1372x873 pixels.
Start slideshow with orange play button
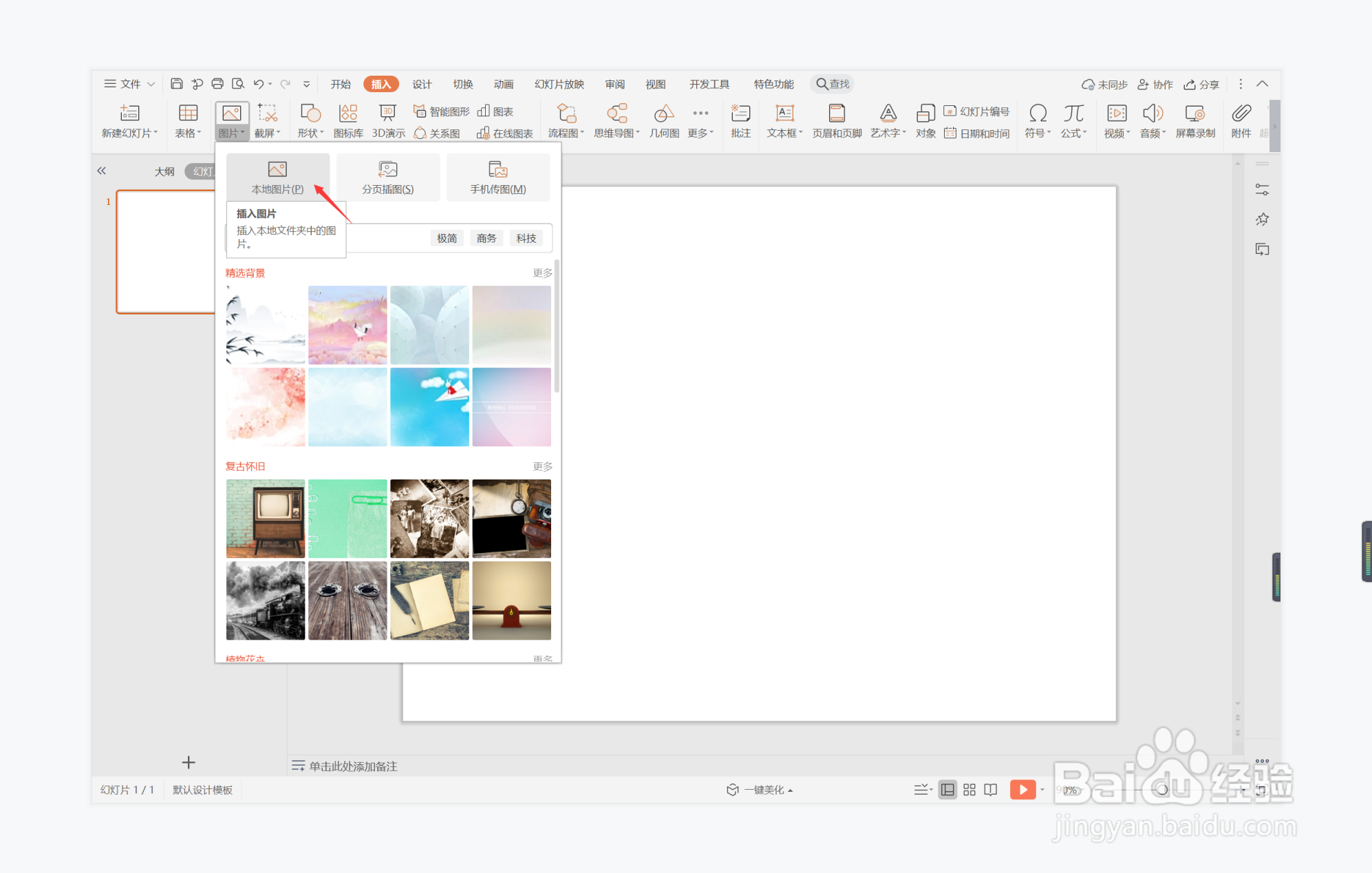[1022, 790]
